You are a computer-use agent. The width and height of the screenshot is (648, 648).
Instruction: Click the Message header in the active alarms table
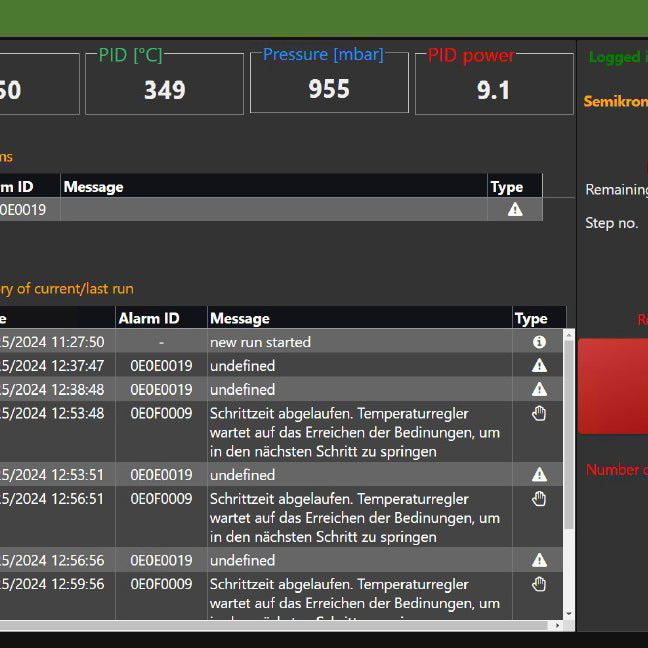click(93, 187)
